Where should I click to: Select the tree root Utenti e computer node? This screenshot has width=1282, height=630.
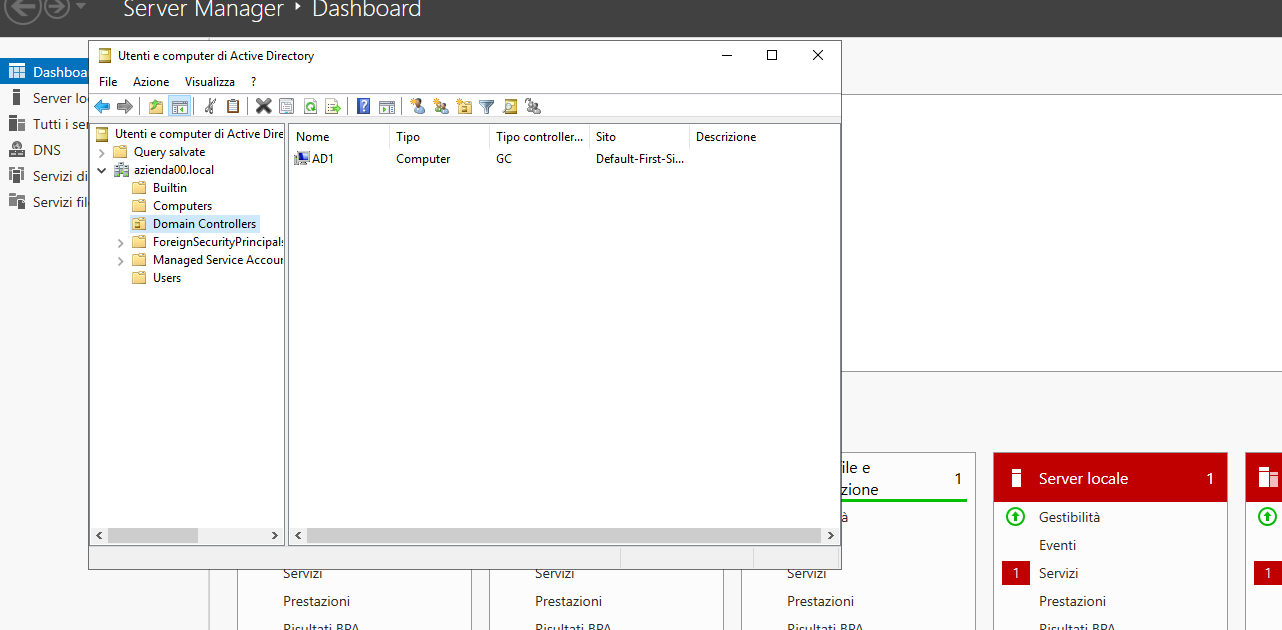pyautogui.click(x=199, y=134)
